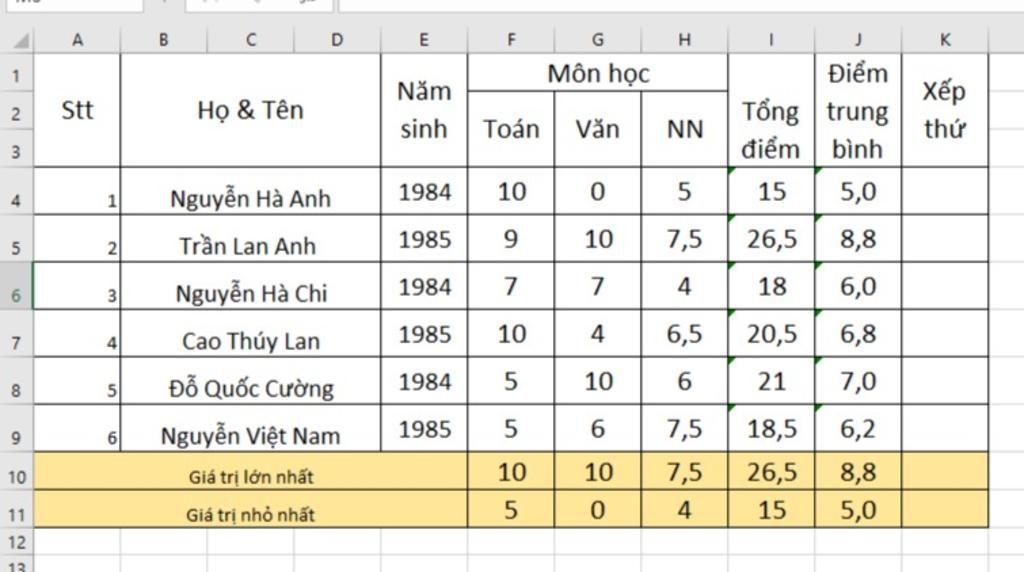Select Nguyễn Việt Nam's NN score cell
Viewport: 1024px width, 572px height.
[684, 429]
